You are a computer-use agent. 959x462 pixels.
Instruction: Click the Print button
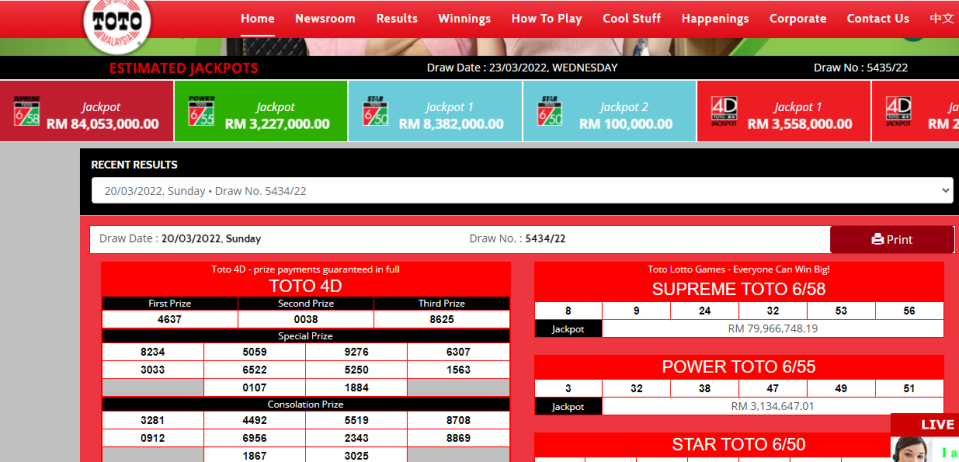[x=892, y=240]
